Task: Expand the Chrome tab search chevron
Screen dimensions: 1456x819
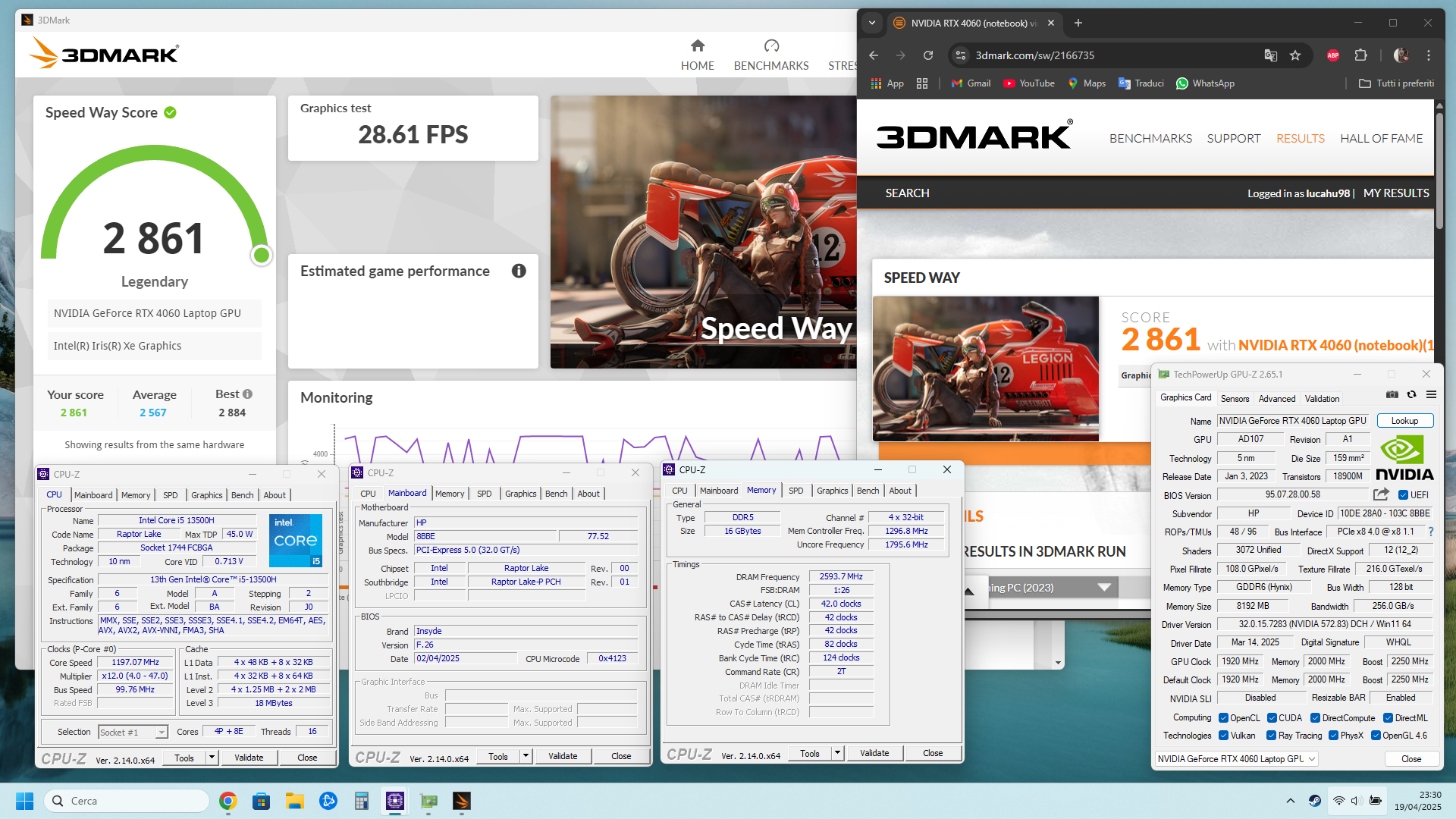Action: pos(872,23)
